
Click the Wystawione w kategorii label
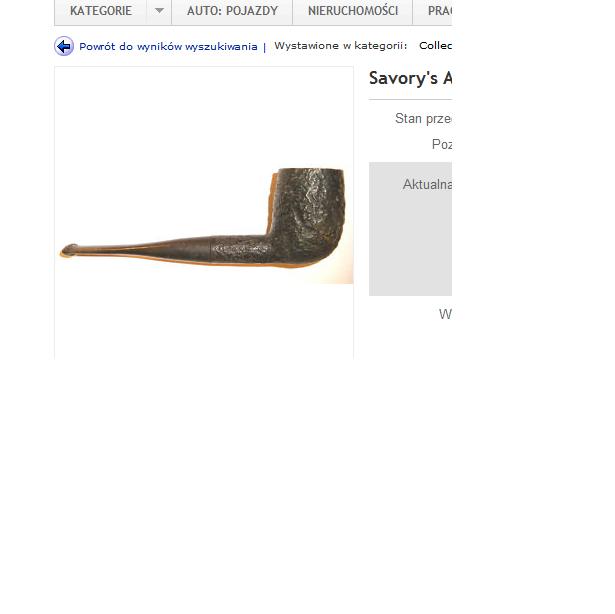tap(340, 46)
